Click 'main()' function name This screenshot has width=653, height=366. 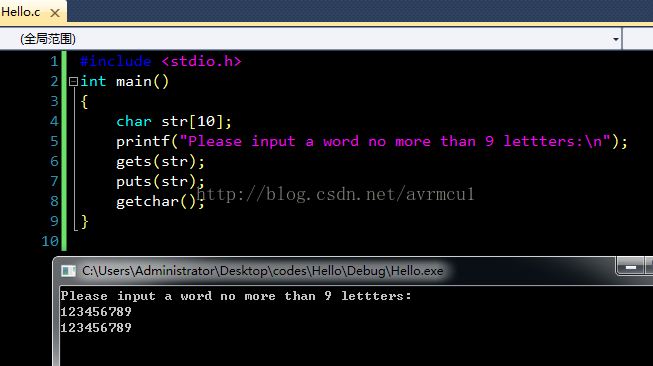click(x=142, y=82)
